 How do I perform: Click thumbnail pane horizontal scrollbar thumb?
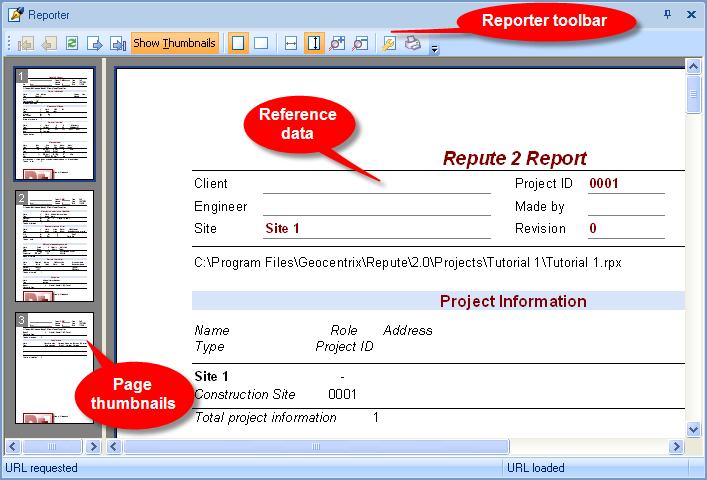(52, 446)
